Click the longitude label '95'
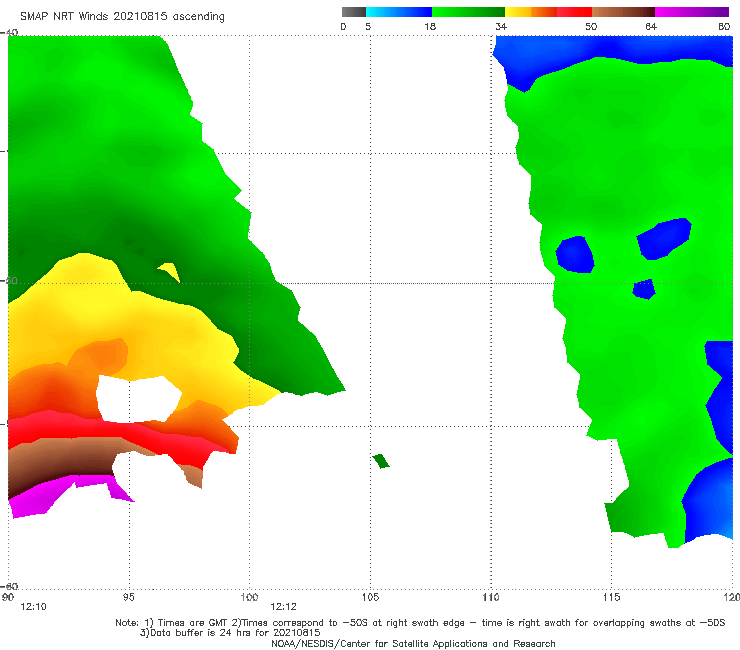740x650 pixels. point(128,598)
